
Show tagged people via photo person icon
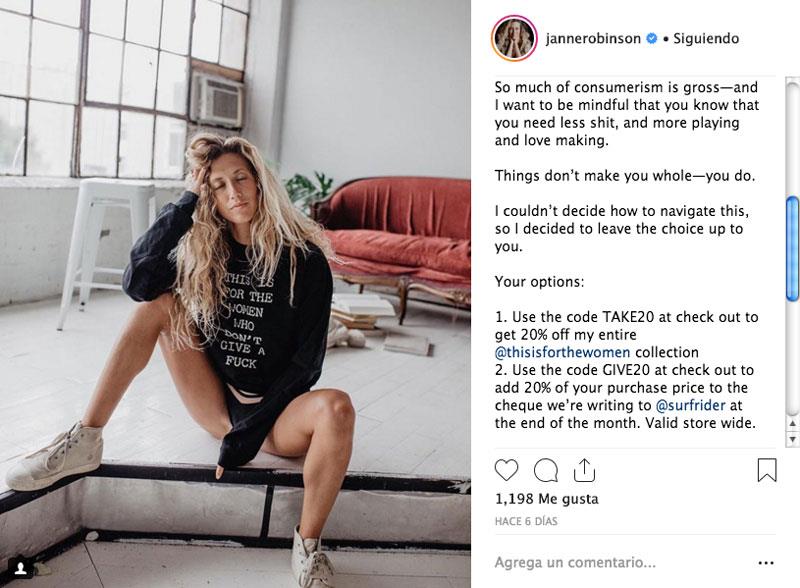coord(21,568)
